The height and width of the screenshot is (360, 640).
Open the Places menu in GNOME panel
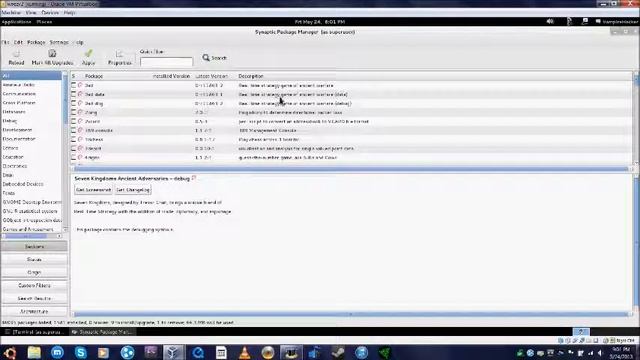[x=44, y=22]
